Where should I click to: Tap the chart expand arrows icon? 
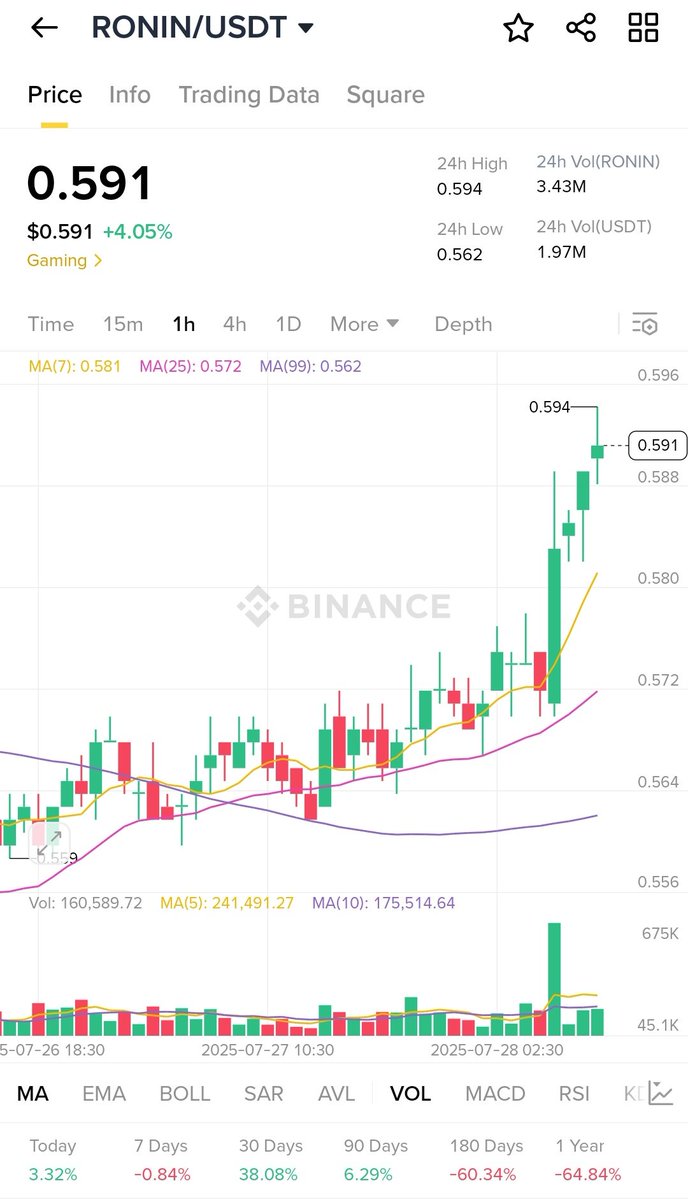48,842
